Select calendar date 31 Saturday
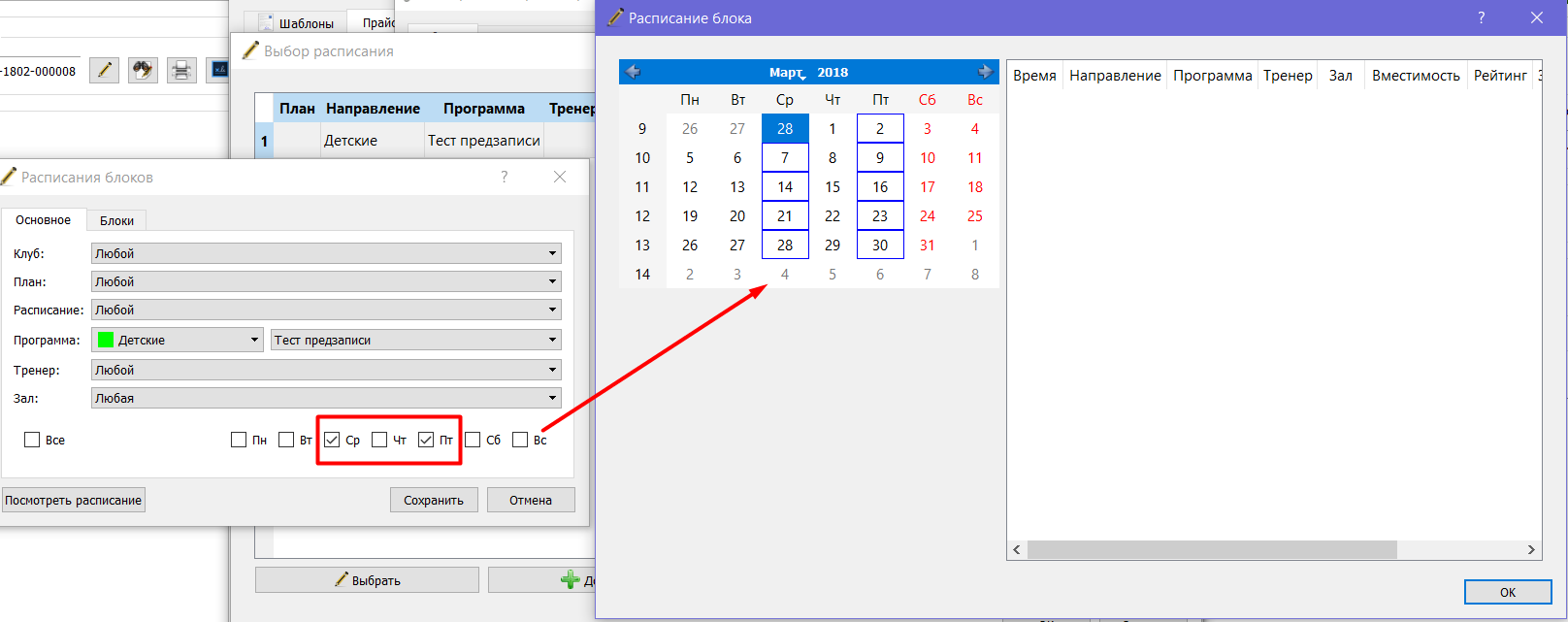 928,245
